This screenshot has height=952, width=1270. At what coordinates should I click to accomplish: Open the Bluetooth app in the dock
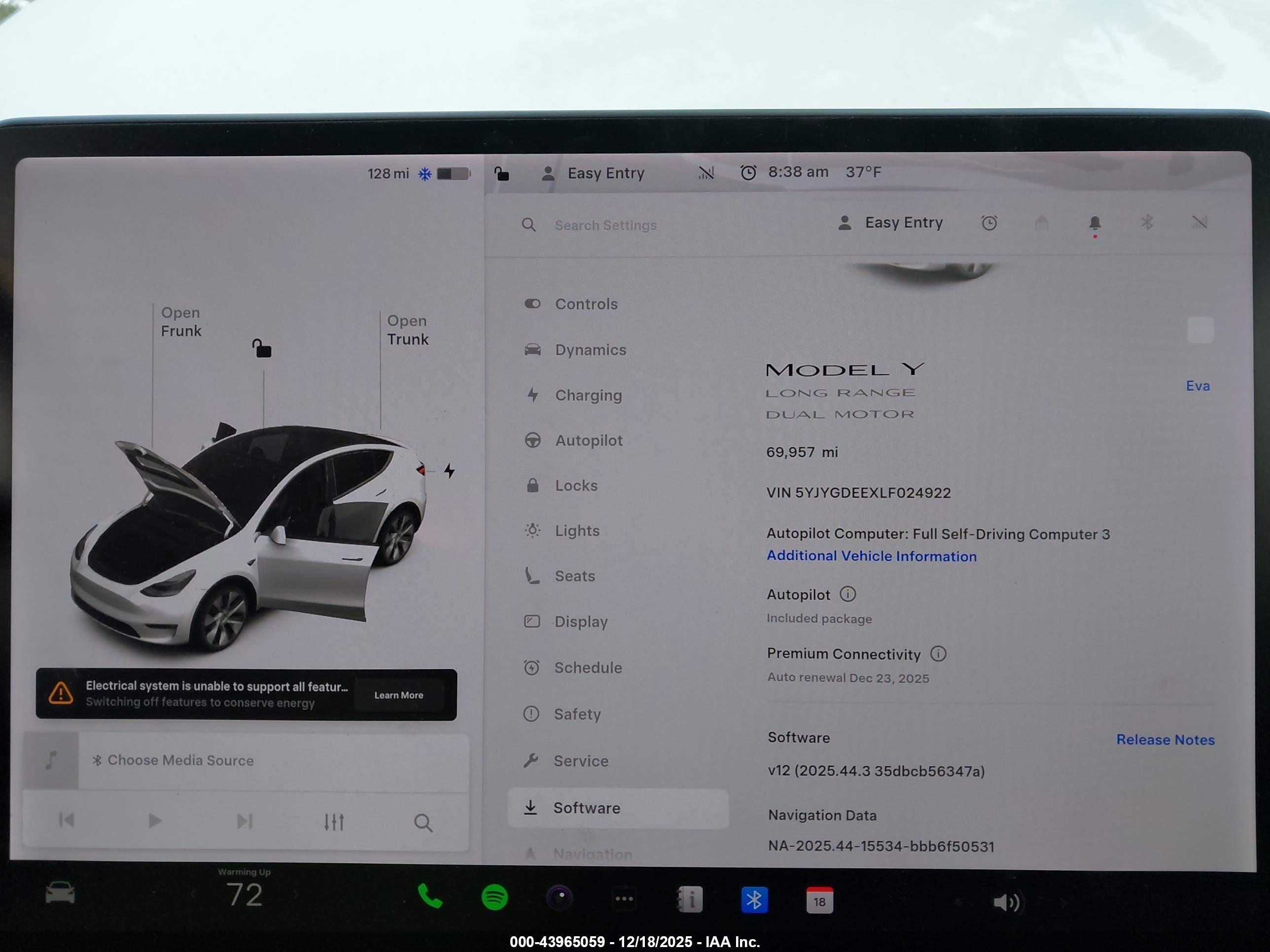coord(754,900)
